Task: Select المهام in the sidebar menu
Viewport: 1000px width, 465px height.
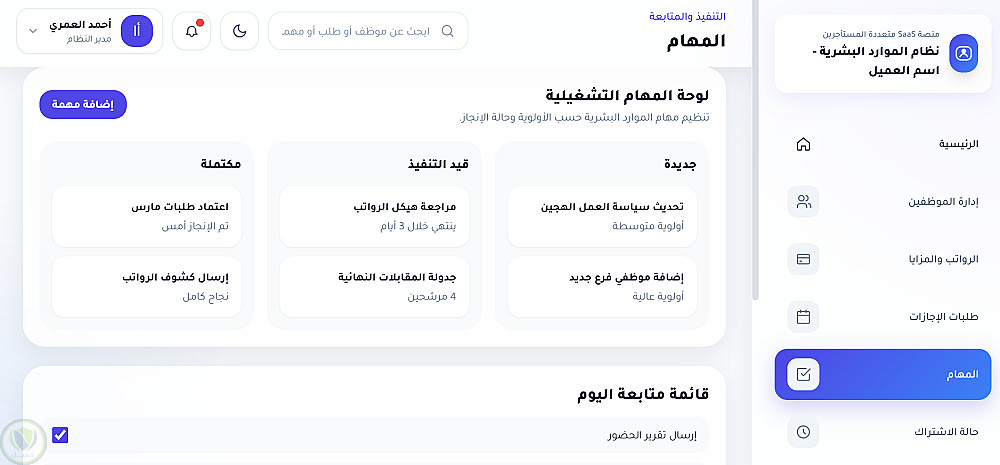Action: pyautogui.click(x=883, y=375)
